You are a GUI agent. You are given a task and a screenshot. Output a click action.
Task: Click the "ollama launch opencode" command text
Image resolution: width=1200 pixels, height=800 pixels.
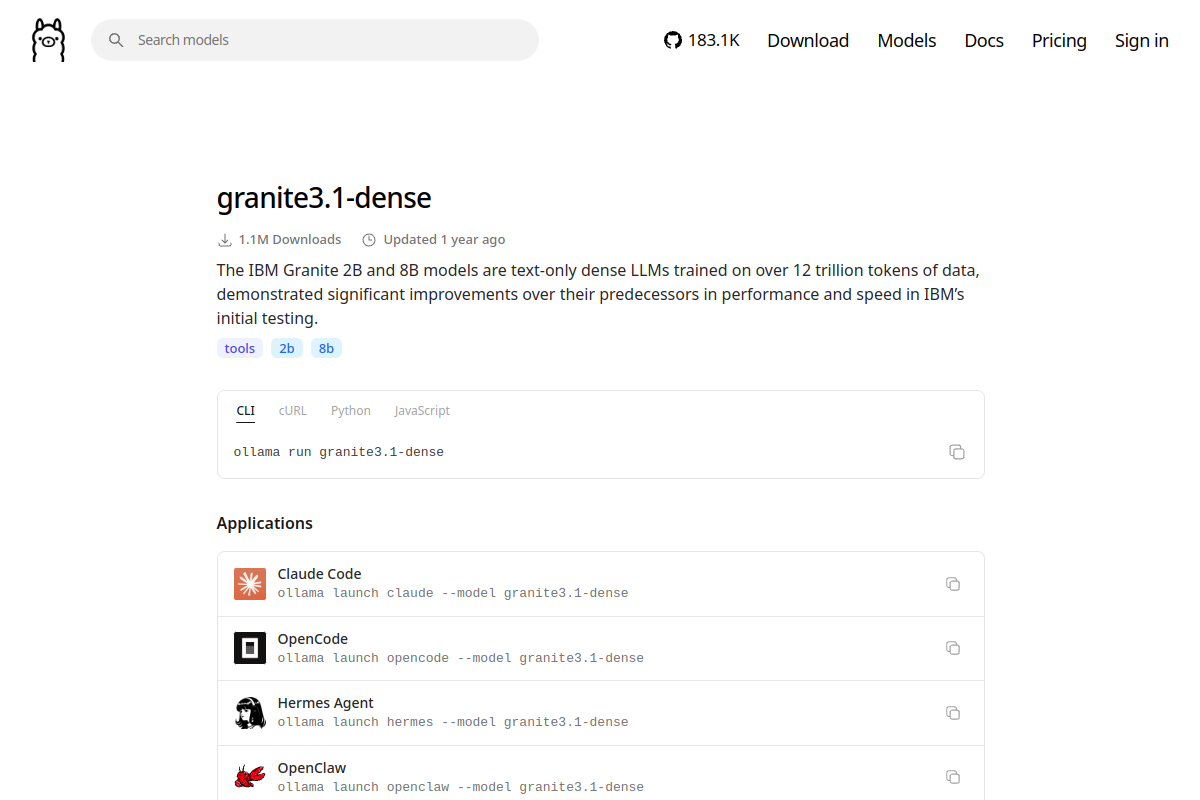point(461,658)
